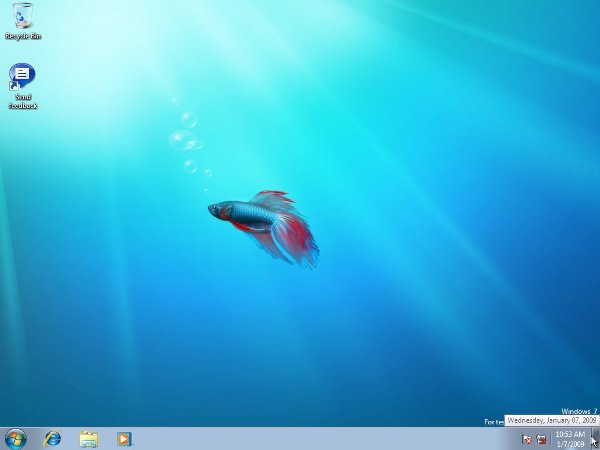Click the Windows 7 watermark text
Image resolution: width=600 pixels, height=450 pixels.
coord(578,411)
